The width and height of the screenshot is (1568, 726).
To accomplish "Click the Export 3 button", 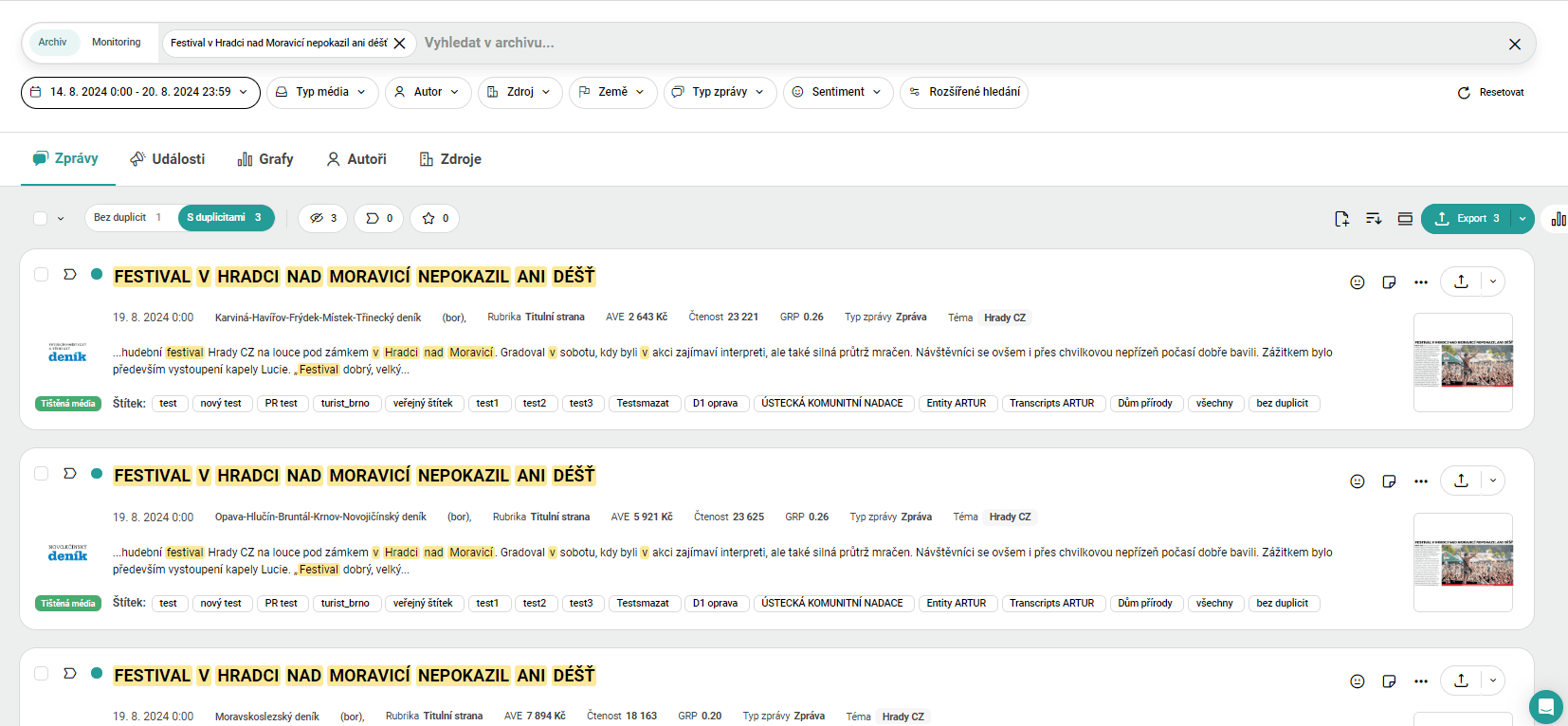I will point(1466,219).
